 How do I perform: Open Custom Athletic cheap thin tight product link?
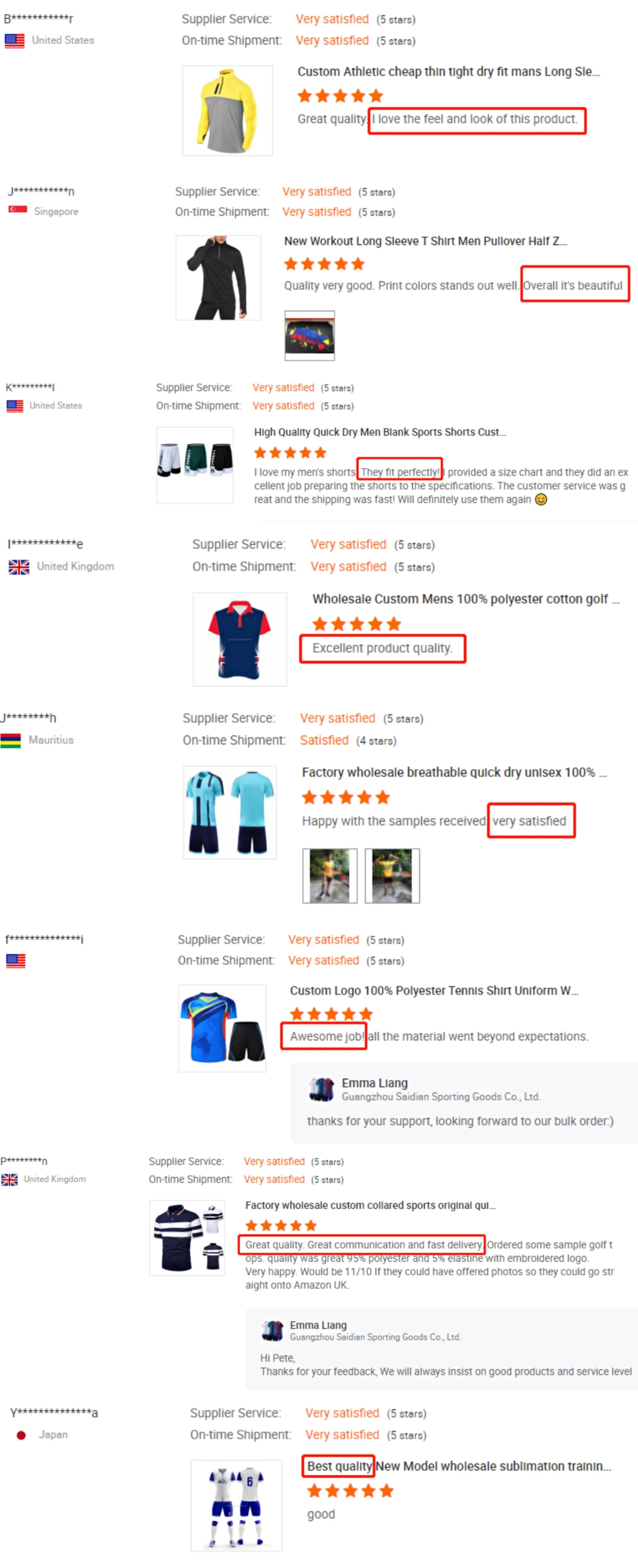tap(448, 72)
